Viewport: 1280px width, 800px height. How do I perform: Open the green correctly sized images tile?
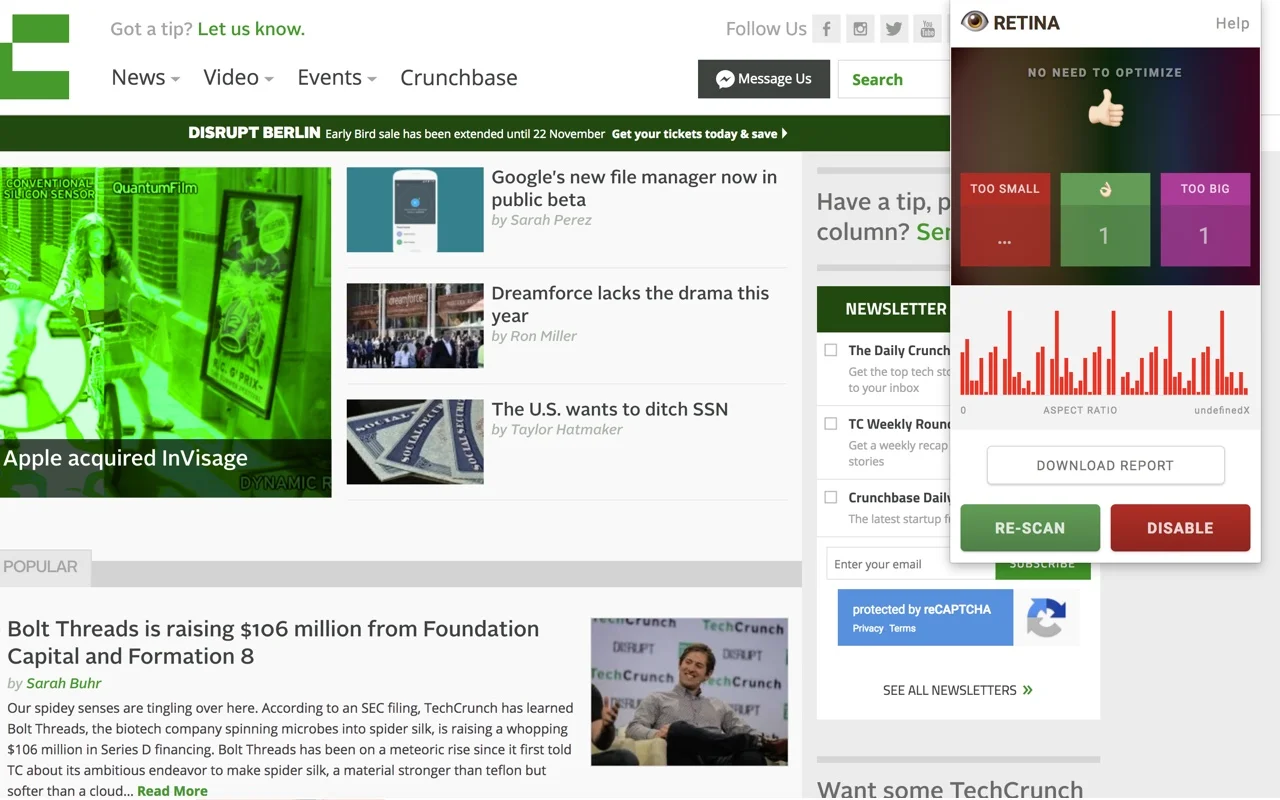coord(1105,219)
